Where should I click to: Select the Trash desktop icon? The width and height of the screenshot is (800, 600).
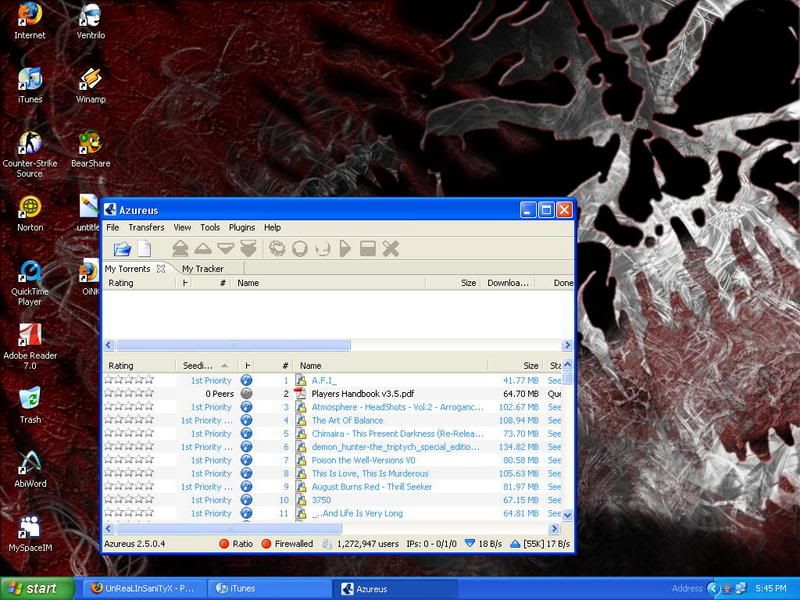(x=30, y=405)
